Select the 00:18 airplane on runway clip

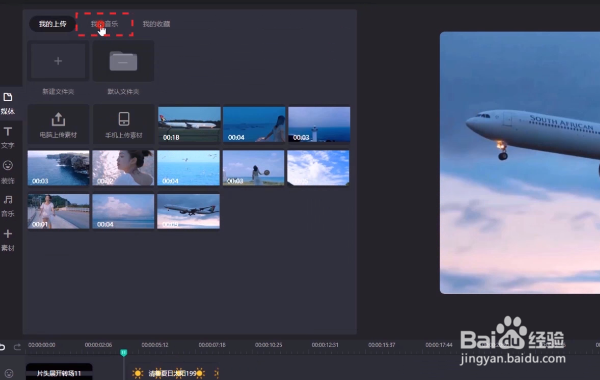189,124
